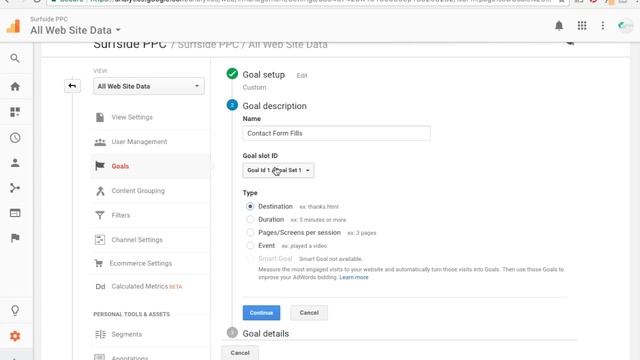Click the Goal description step heading
640x360 pixels.
(x=274, y=106)
